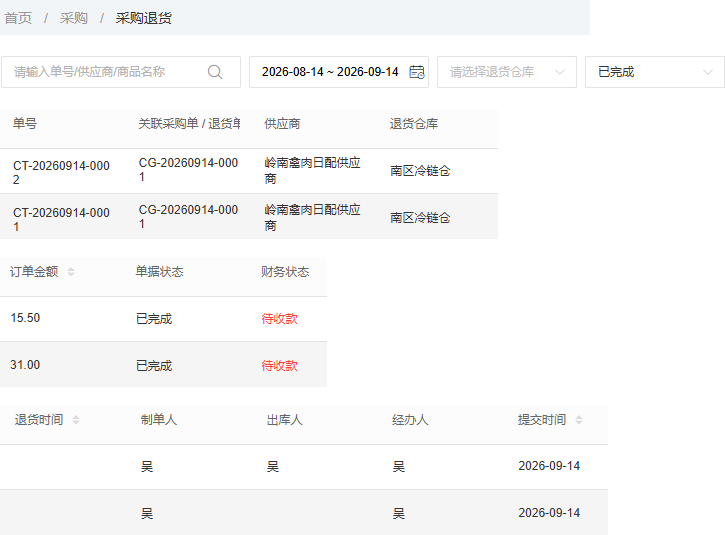725x535 pixels.
Task: Click the amount 15.50
Action: (x=25, y=318)
